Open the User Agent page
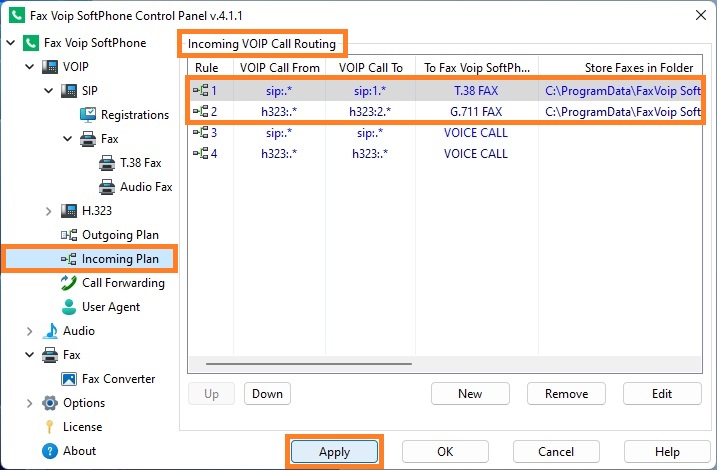Screen dimensions: 717x470 (x=111, y=307)
